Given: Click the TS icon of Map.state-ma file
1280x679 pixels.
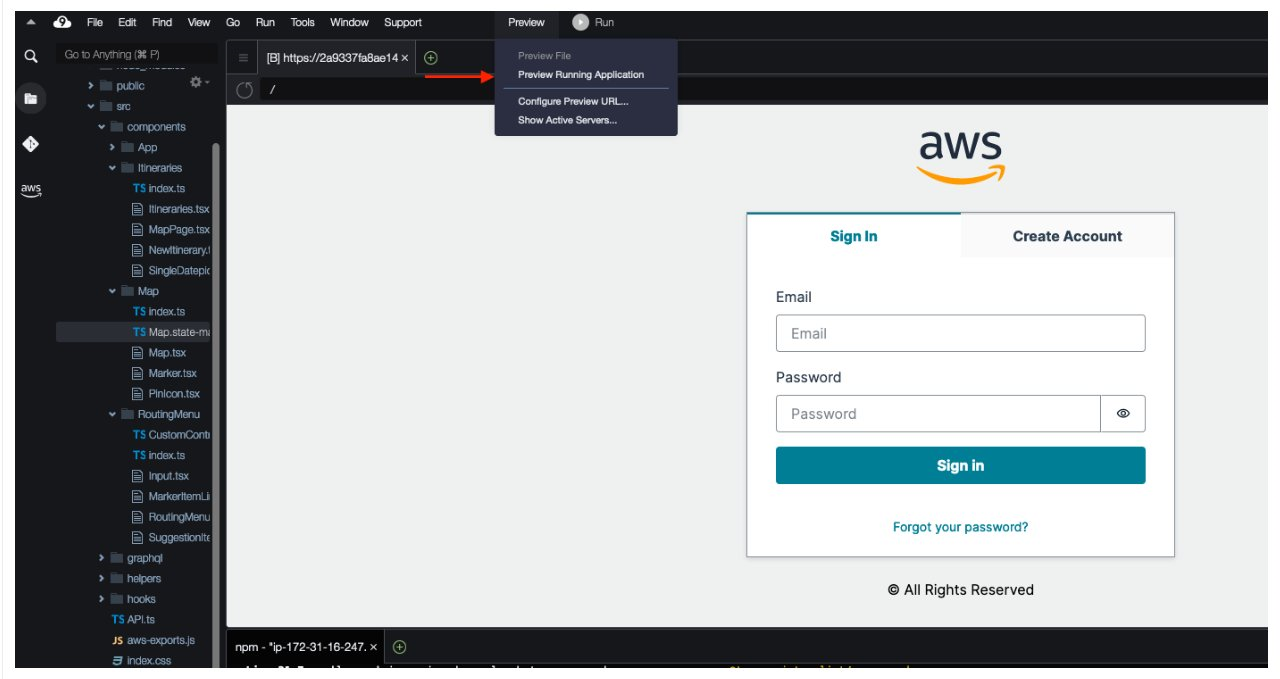Looking at the screenshot, I should [139, 332].
